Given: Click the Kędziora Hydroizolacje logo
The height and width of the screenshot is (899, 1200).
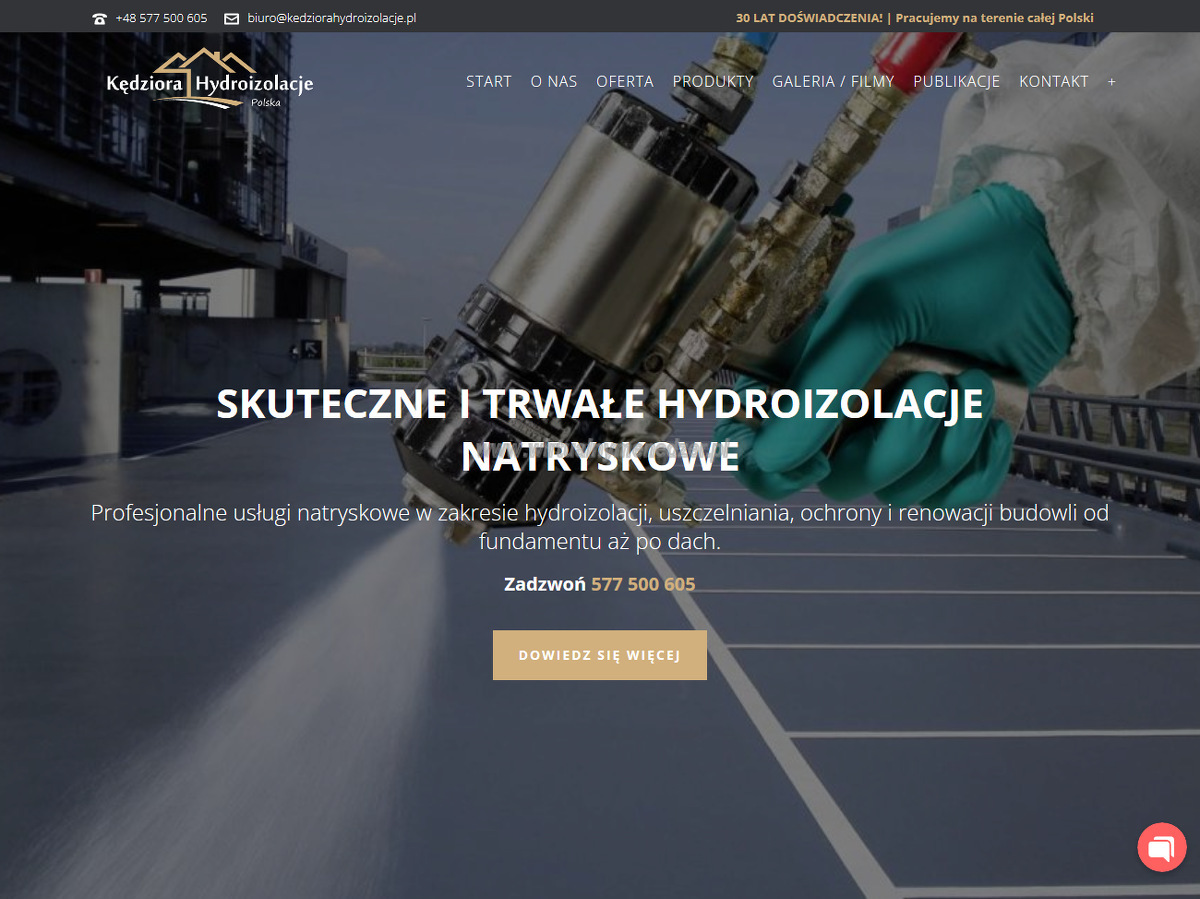Looking at the screenshot, I should [x=210, y=80].
